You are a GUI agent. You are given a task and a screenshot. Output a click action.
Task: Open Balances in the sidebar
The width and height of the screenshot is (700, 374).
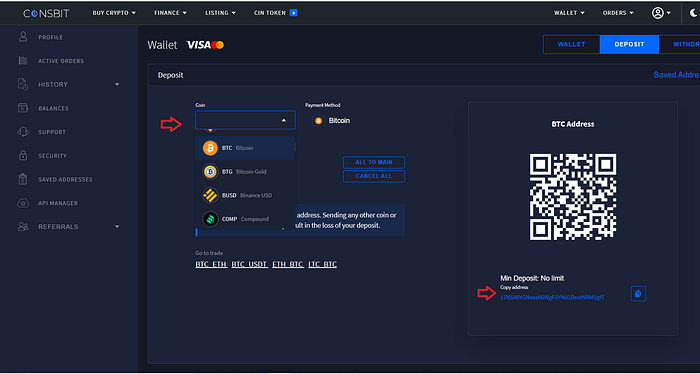(53, 108)
